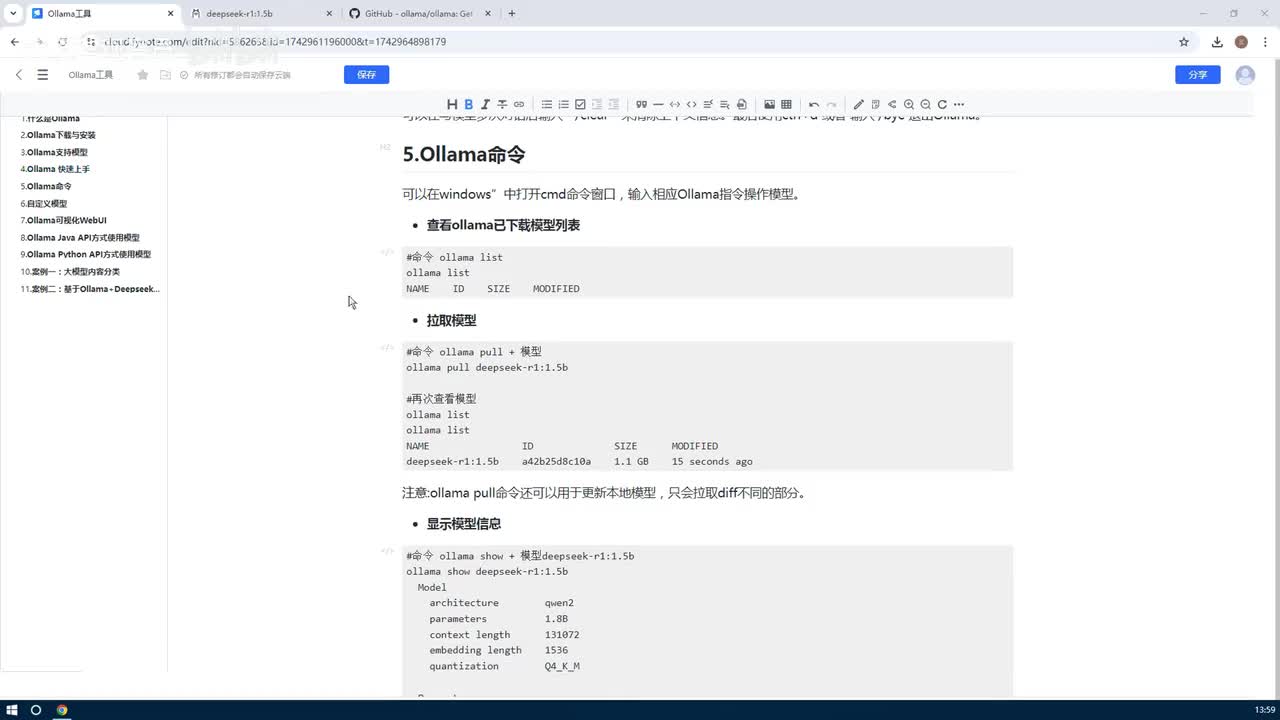
Task: Click the 拉取模型 bullet text
Action: point(451,320)
